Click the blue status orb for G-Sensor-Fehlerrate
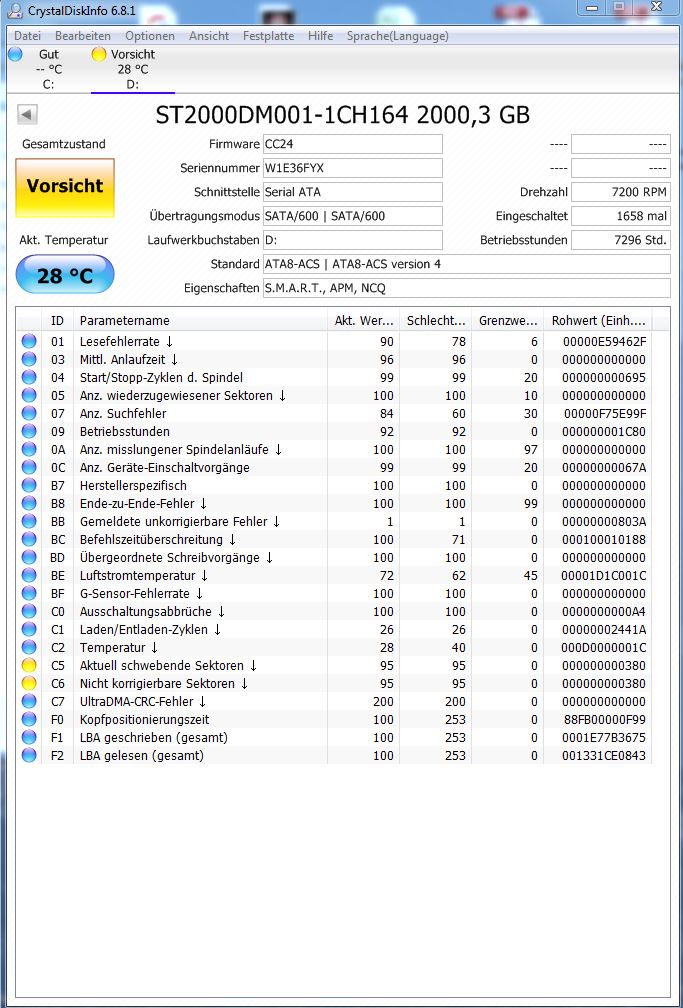Screen dimensions: 683x1008 coord(29,593)
